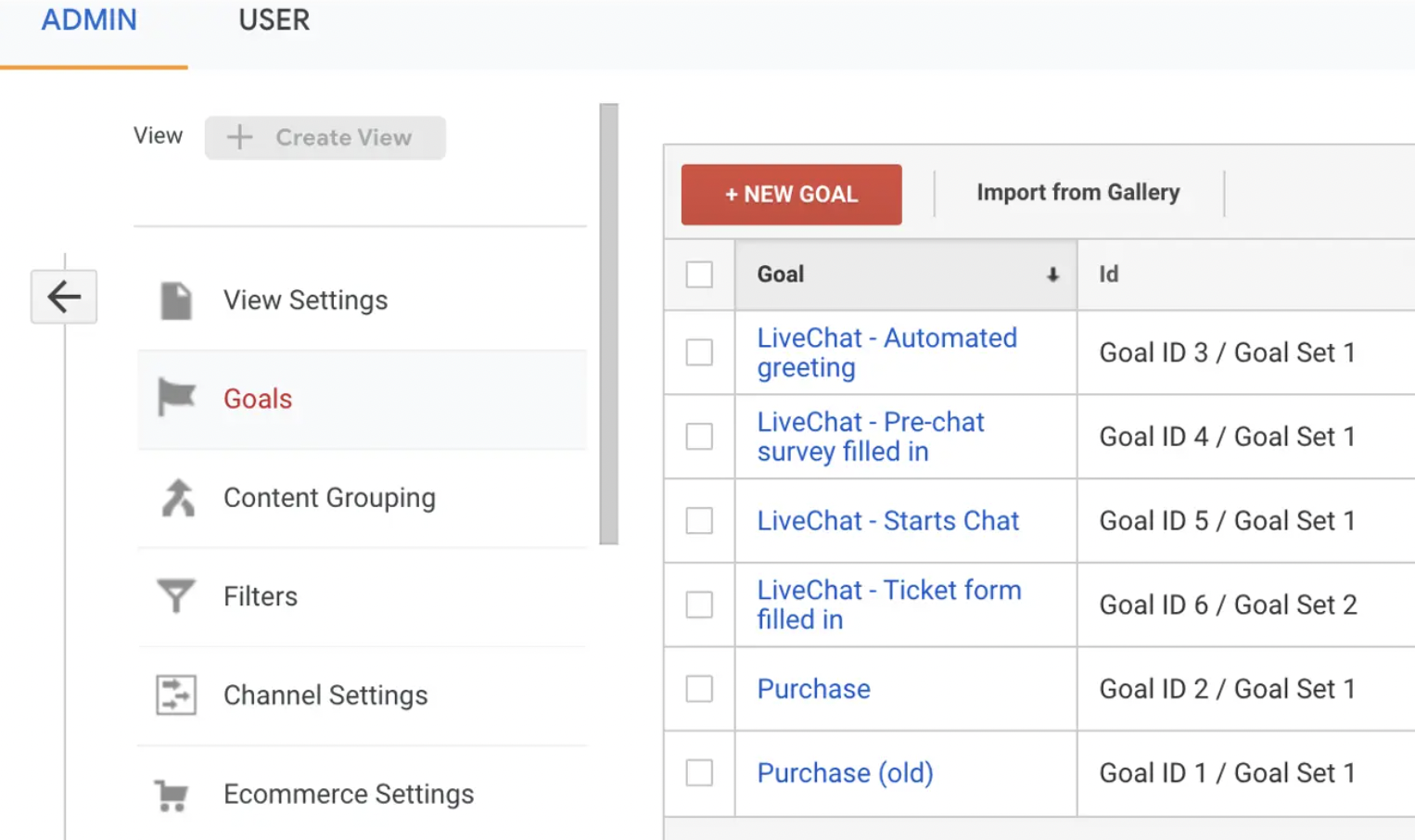Viewport: 1415px width, 840px height.
Task: Tick the checkbox beside Purchase (old)
Action: [698, 773]
